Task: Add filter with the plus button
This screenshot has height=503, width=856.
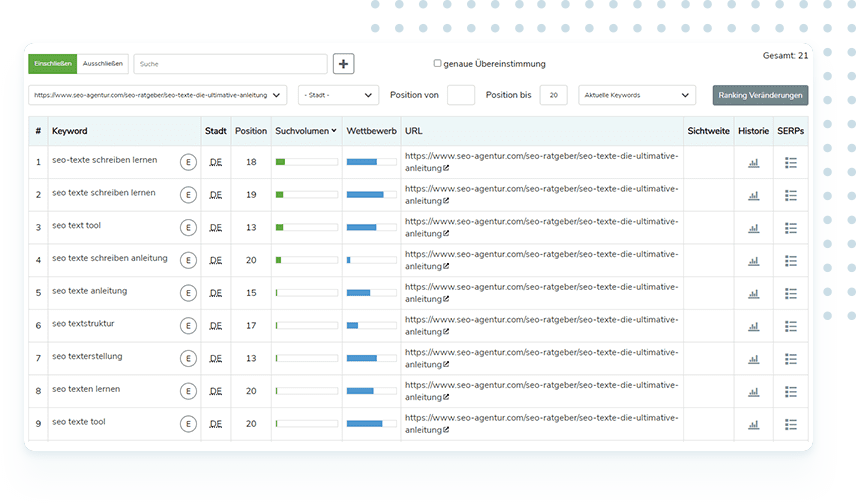Action: point(343,64)
